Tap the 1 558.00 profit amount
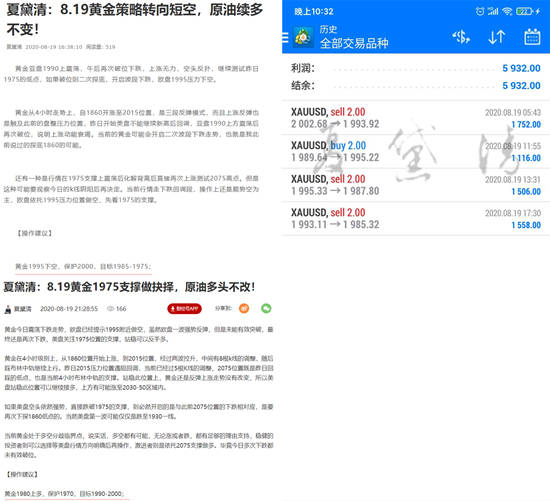550x501 pixels. pos(526,225)
